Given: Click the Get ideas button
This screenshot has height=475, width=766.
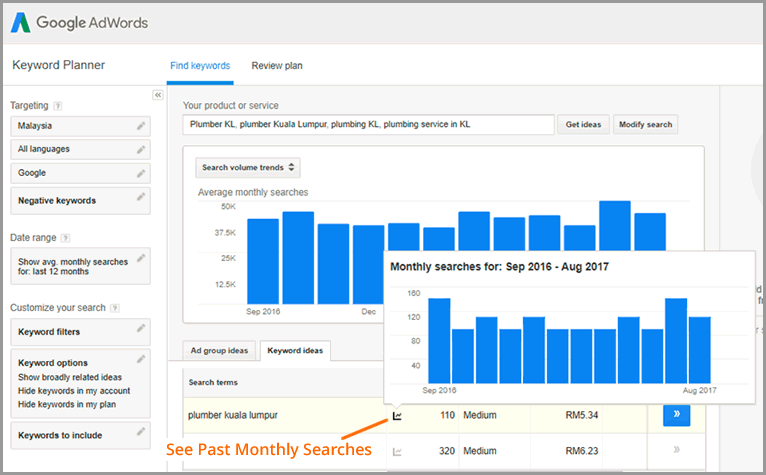Looking at the screenshot, I should pyautogui.click(x=583, y=125).
